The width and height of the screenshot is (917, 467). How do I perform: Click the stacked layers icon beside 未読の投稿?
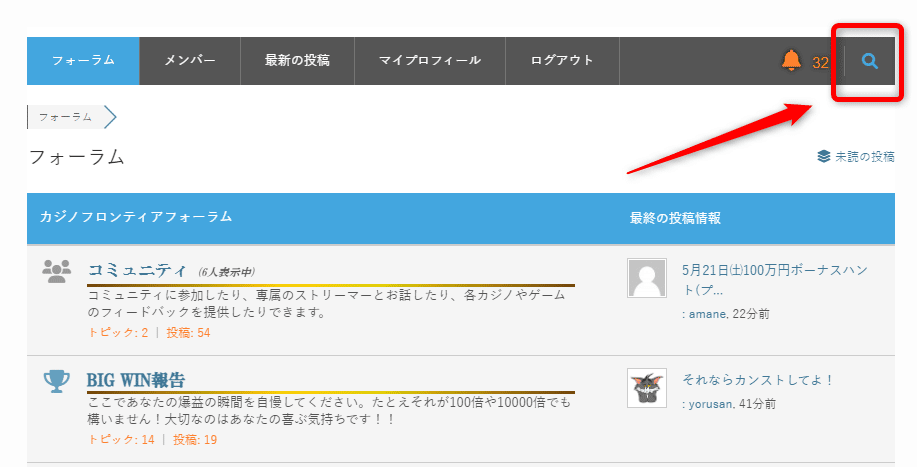[823, 156]
